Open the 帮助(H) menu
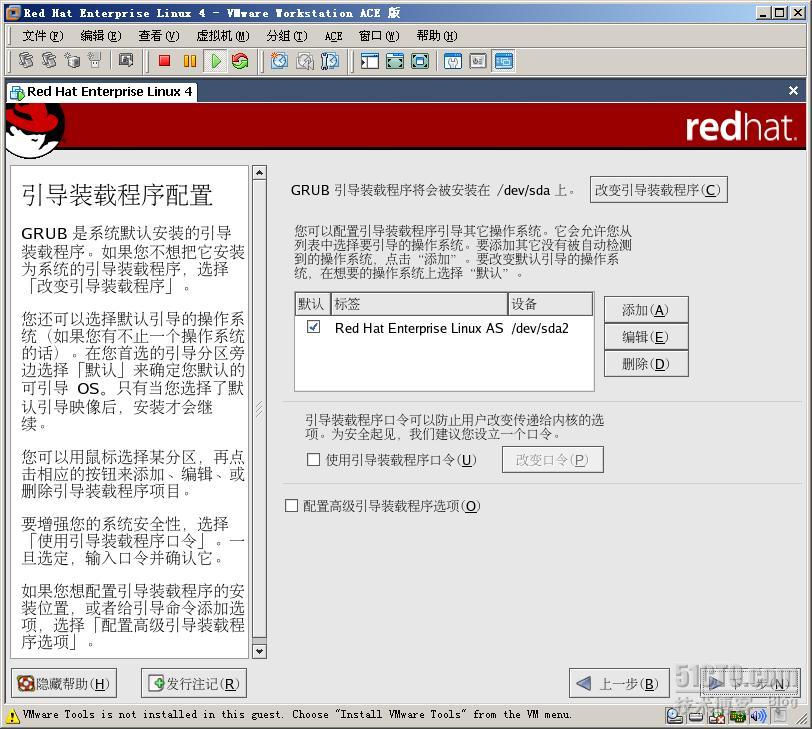812x729 pixels. [x=437, y=36]
